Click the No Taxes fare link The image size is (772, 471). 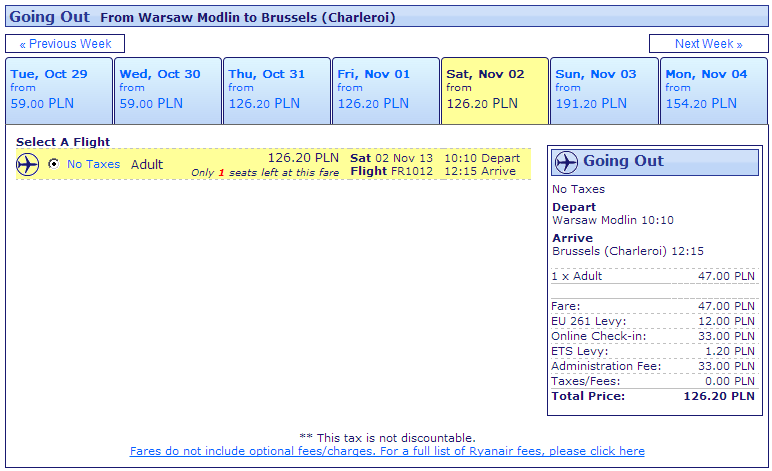click(94, 164)
